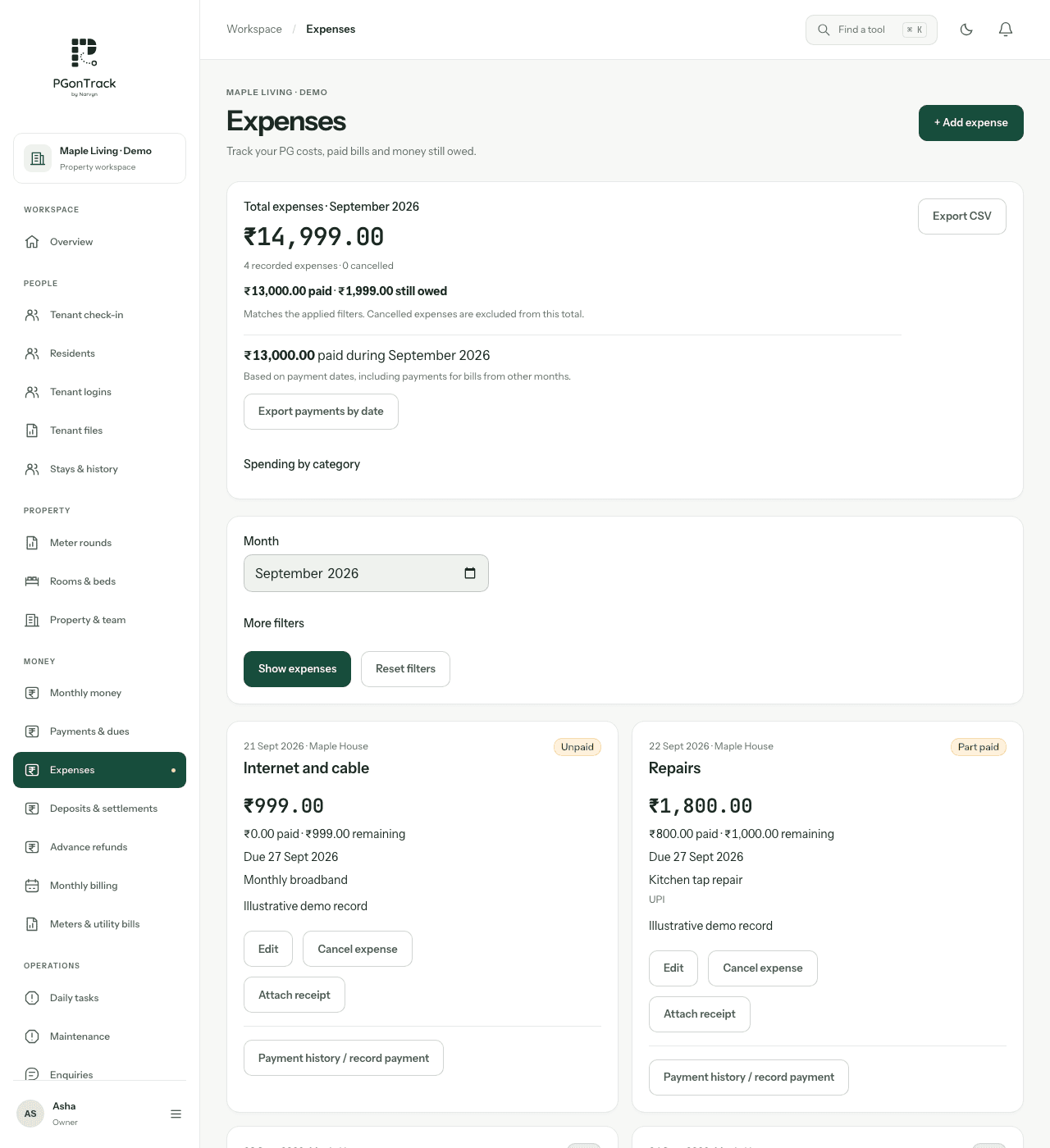
Task: Open the Maple Living · Demo workspace switcher
Action: [99, 158]
